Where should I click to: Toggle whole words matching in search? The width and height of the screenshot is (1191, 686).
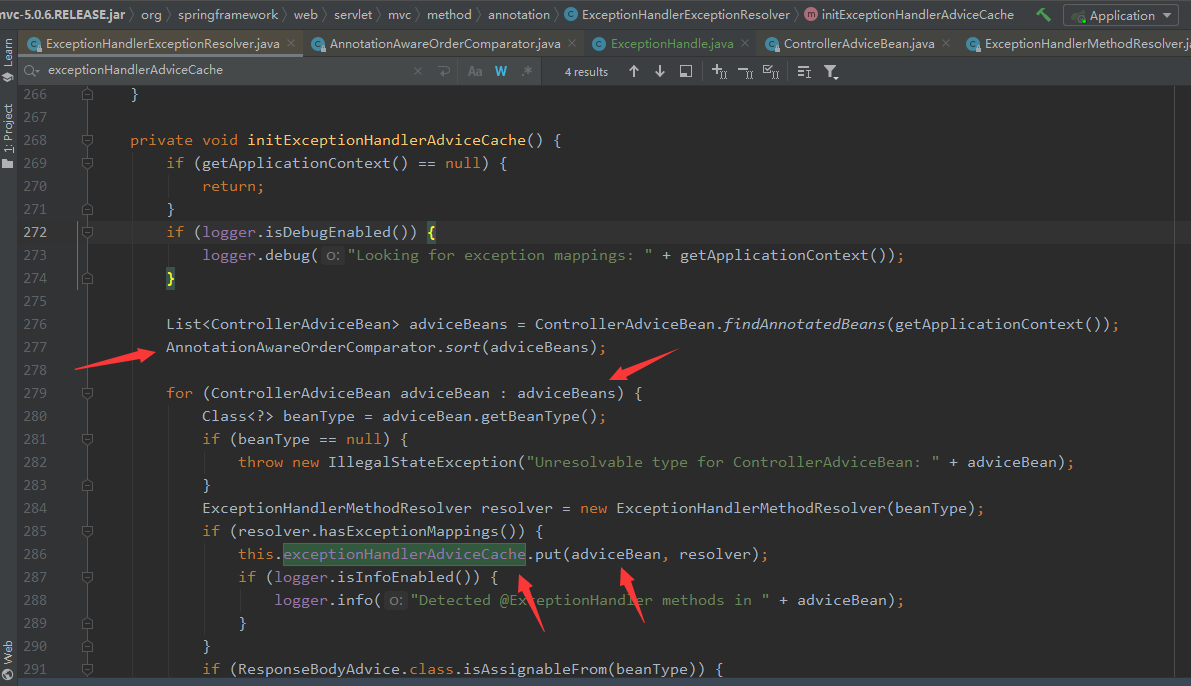pos(499,70)
